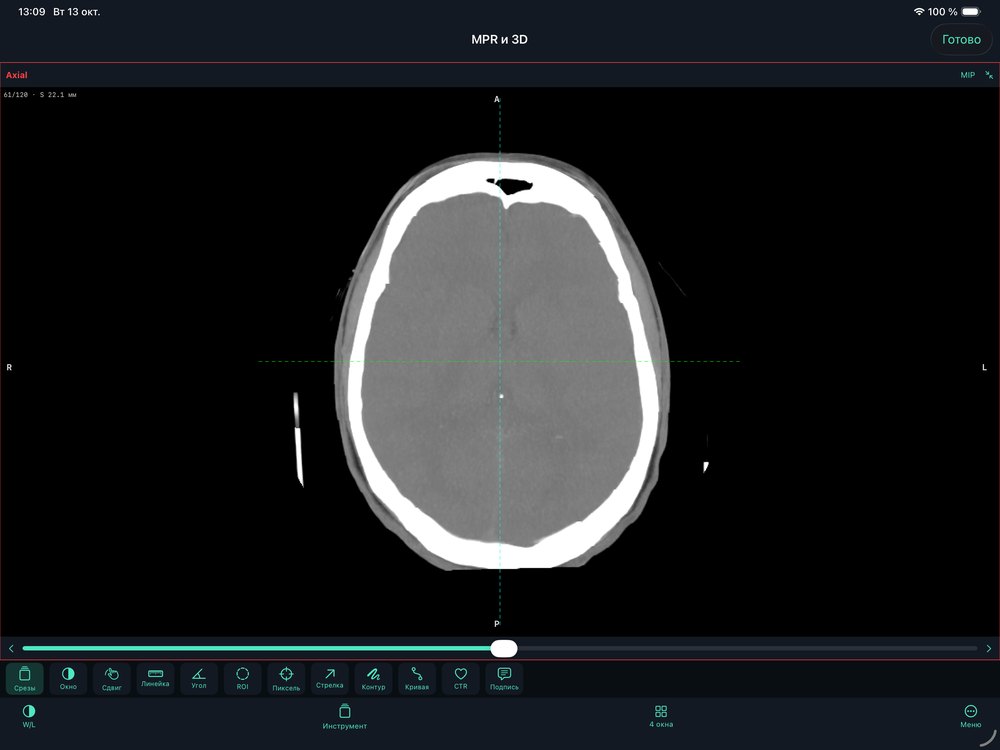Open the W/L tab in bottom bar
Image resolution: width=1000 pixels, height=750 pixels.
(29, 716)
